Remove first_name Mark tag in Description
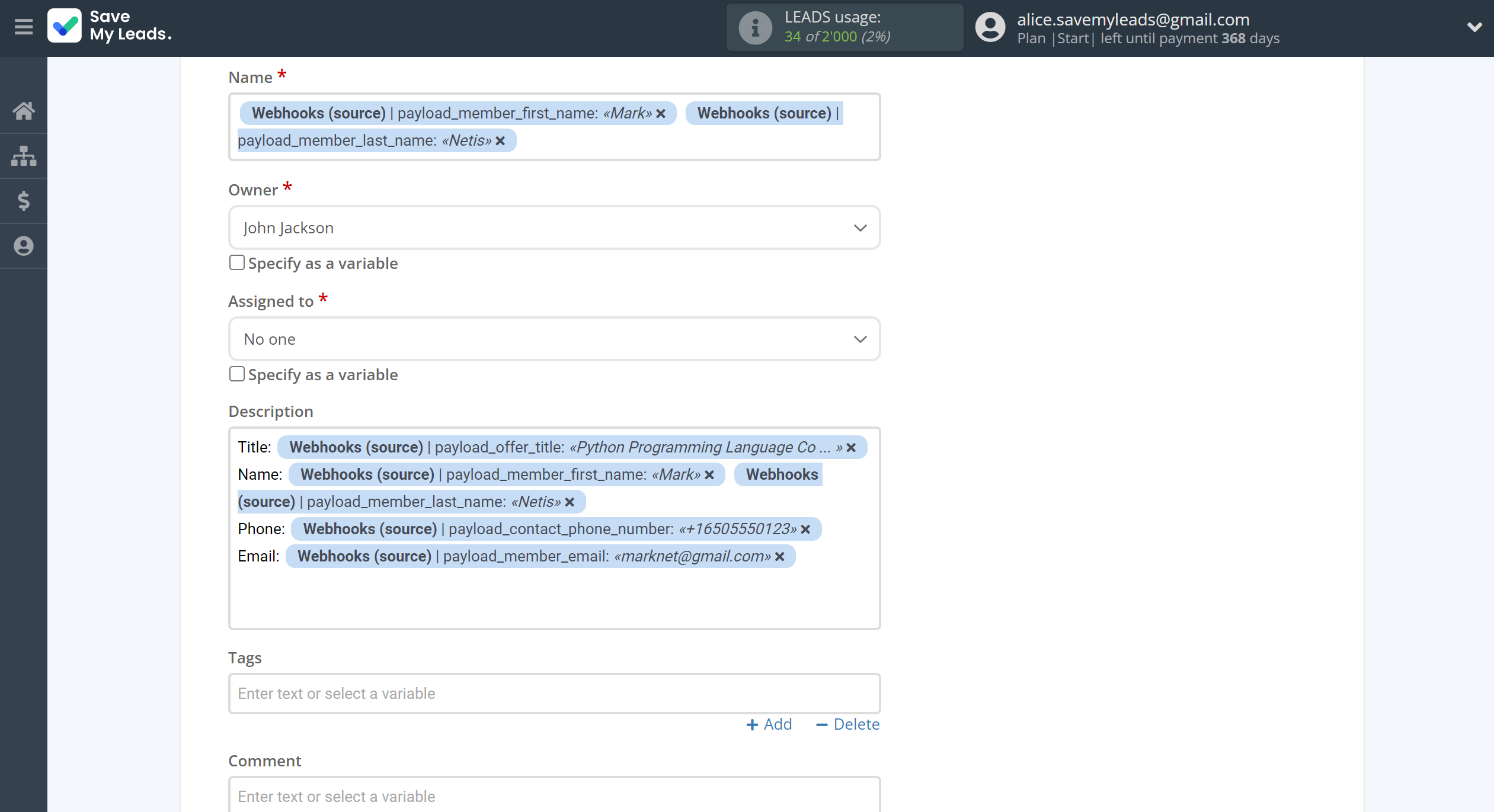 click(709, 475)
